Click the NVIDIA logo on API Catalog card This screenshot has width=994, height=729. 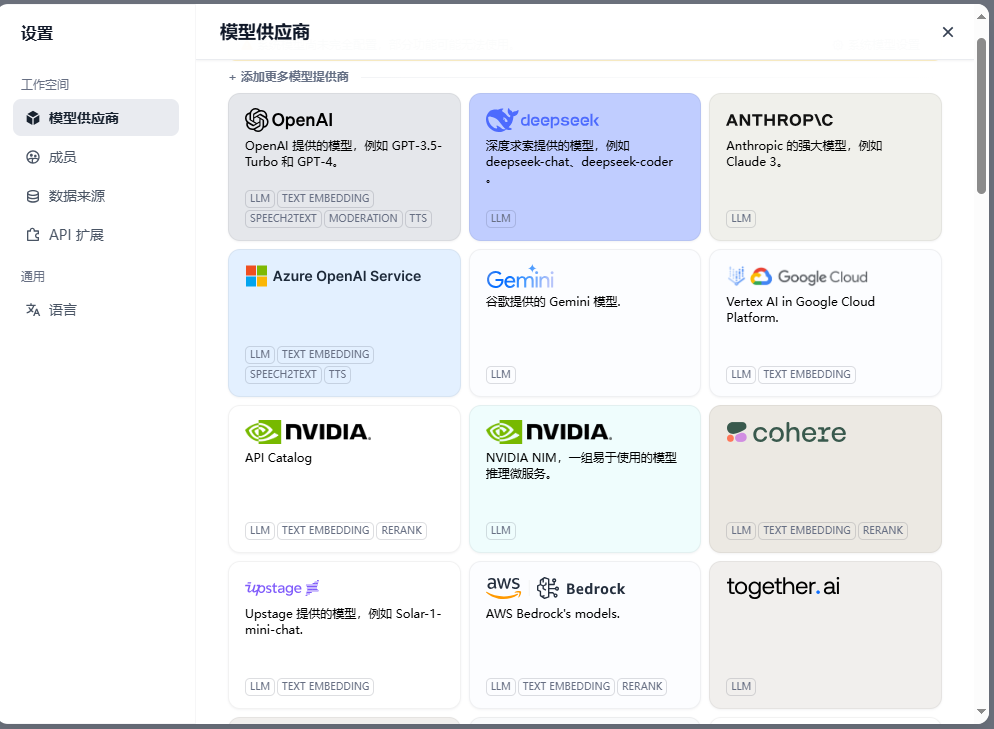click(308, 432)
